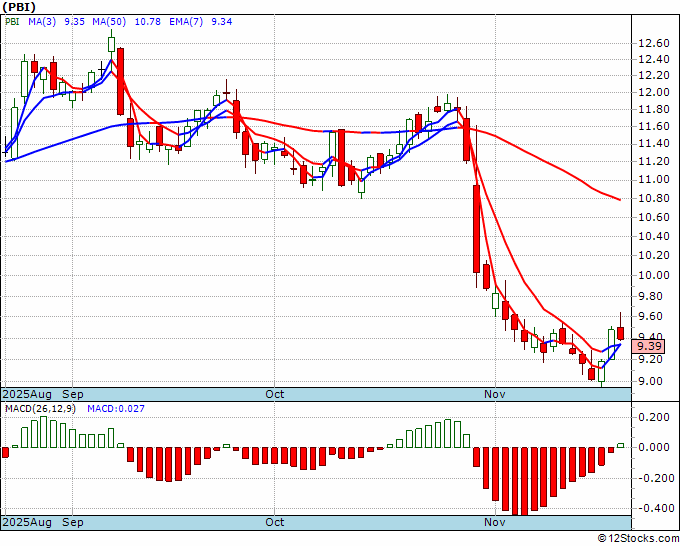This screenshot has height=546, width=680.
Task: Select the MA(50) indicator label
Action: coord(109,21)
